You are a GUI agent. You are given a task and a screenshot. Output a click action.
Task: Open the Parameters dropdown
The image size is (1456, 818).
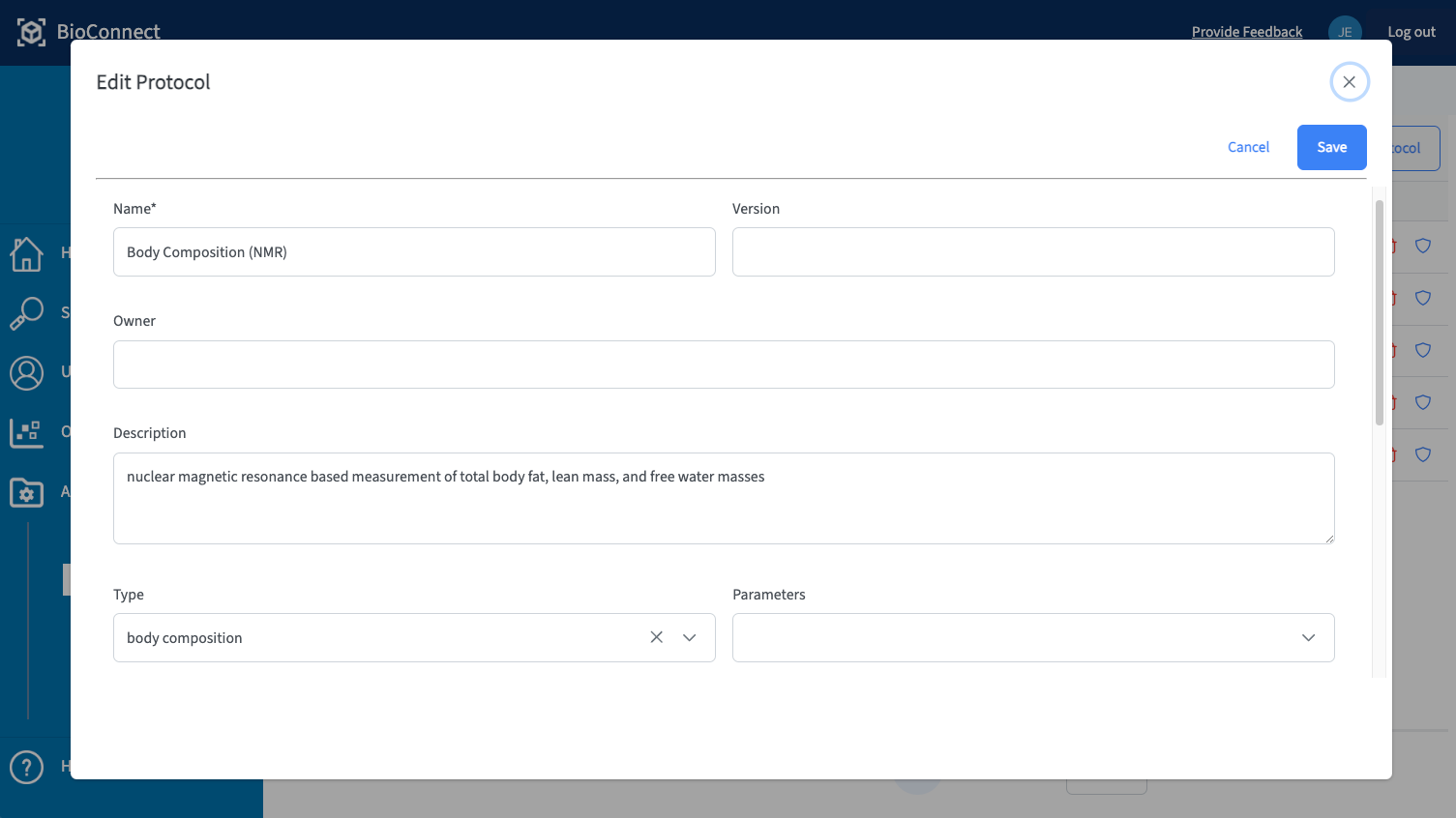tap(1308, 637)
